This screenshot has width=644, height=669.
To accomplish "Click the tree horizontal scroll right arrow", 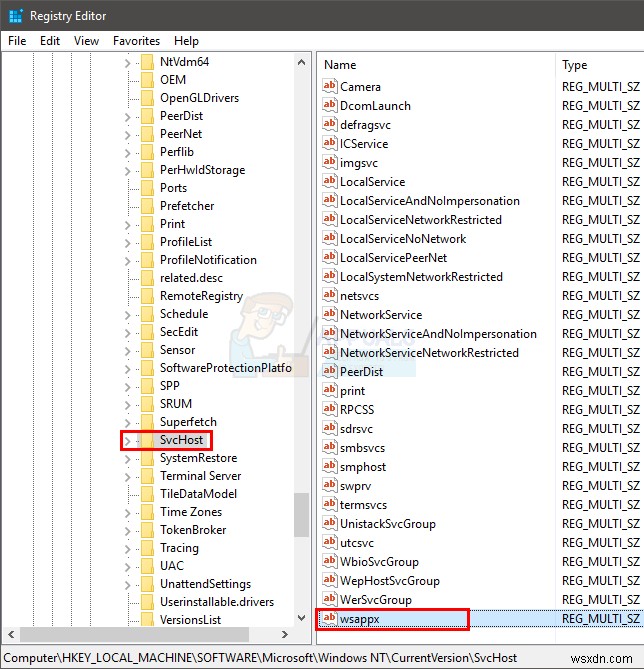I will pos(285,634).
